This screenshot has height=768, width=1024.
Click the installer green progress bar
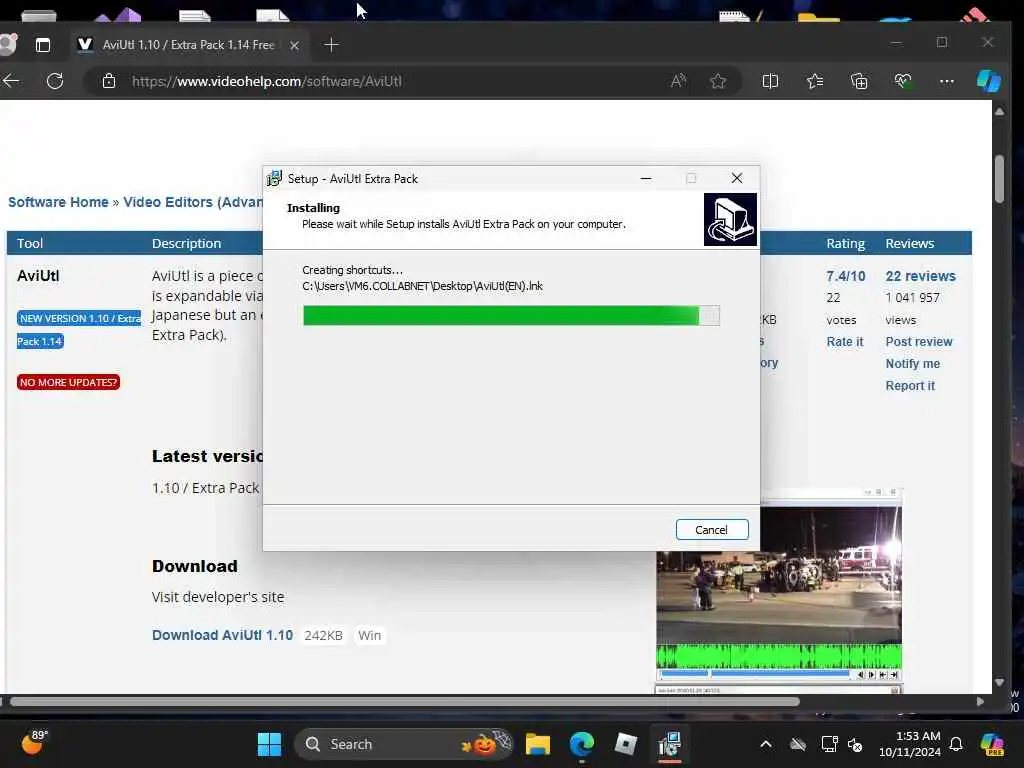pyautogui.click(x=511, y=315)
